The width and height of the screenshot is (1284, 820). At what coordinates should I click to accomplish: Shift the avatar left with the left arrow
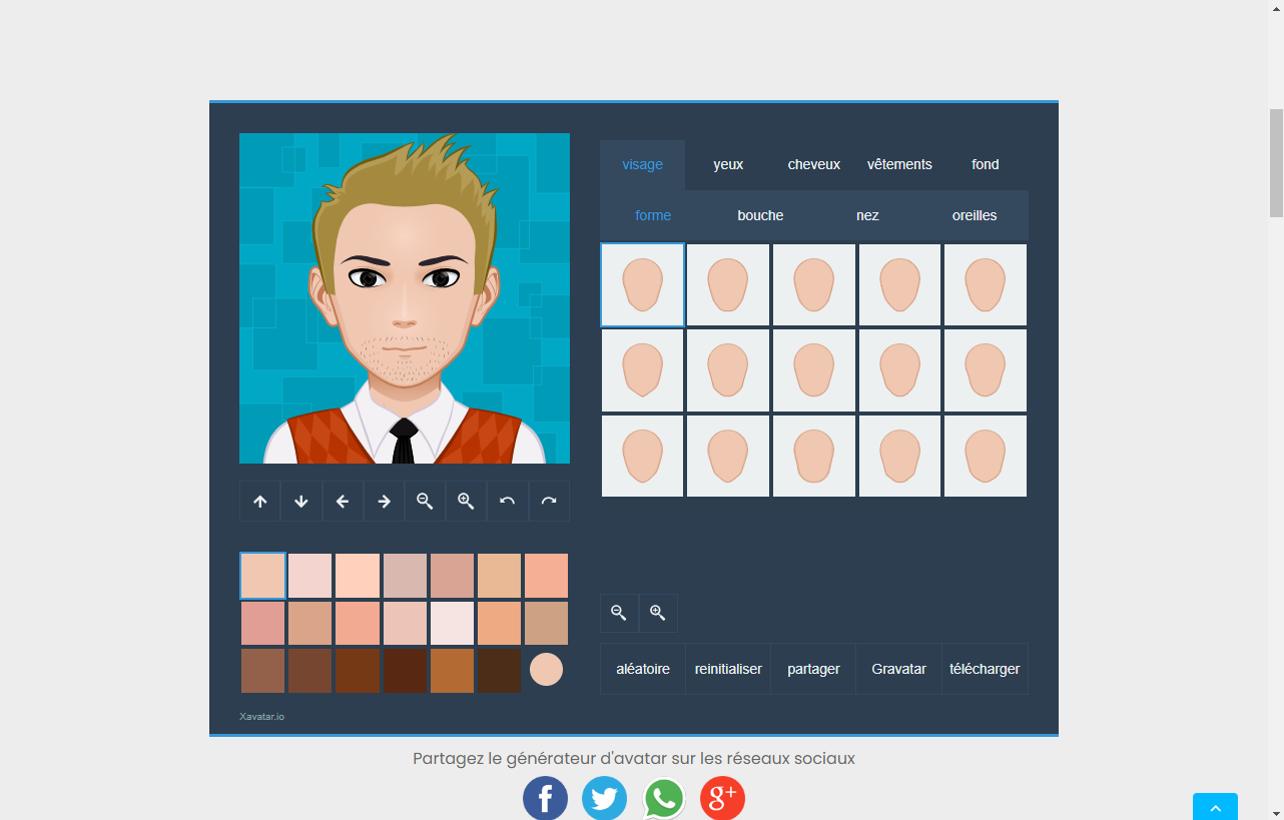342,500
